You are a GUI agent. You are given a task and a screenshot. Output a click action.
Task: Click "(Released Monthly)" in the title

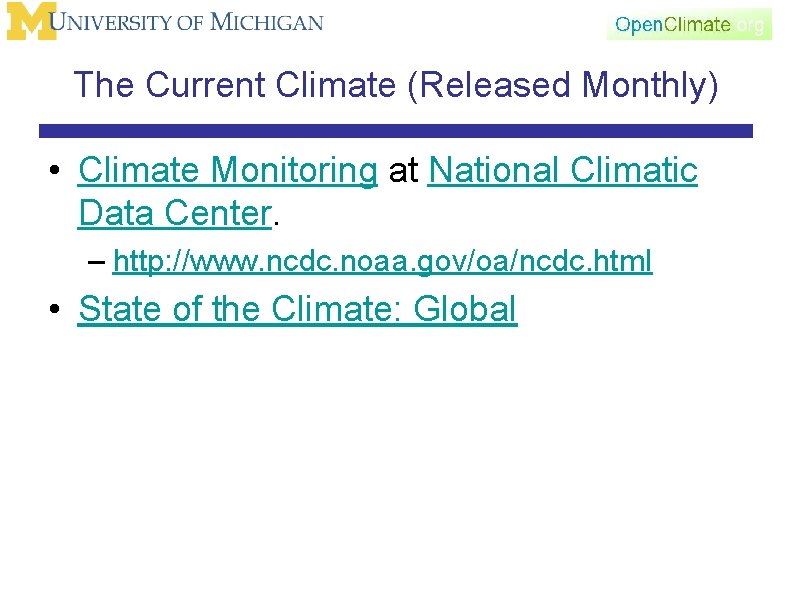tap(563, 85)
